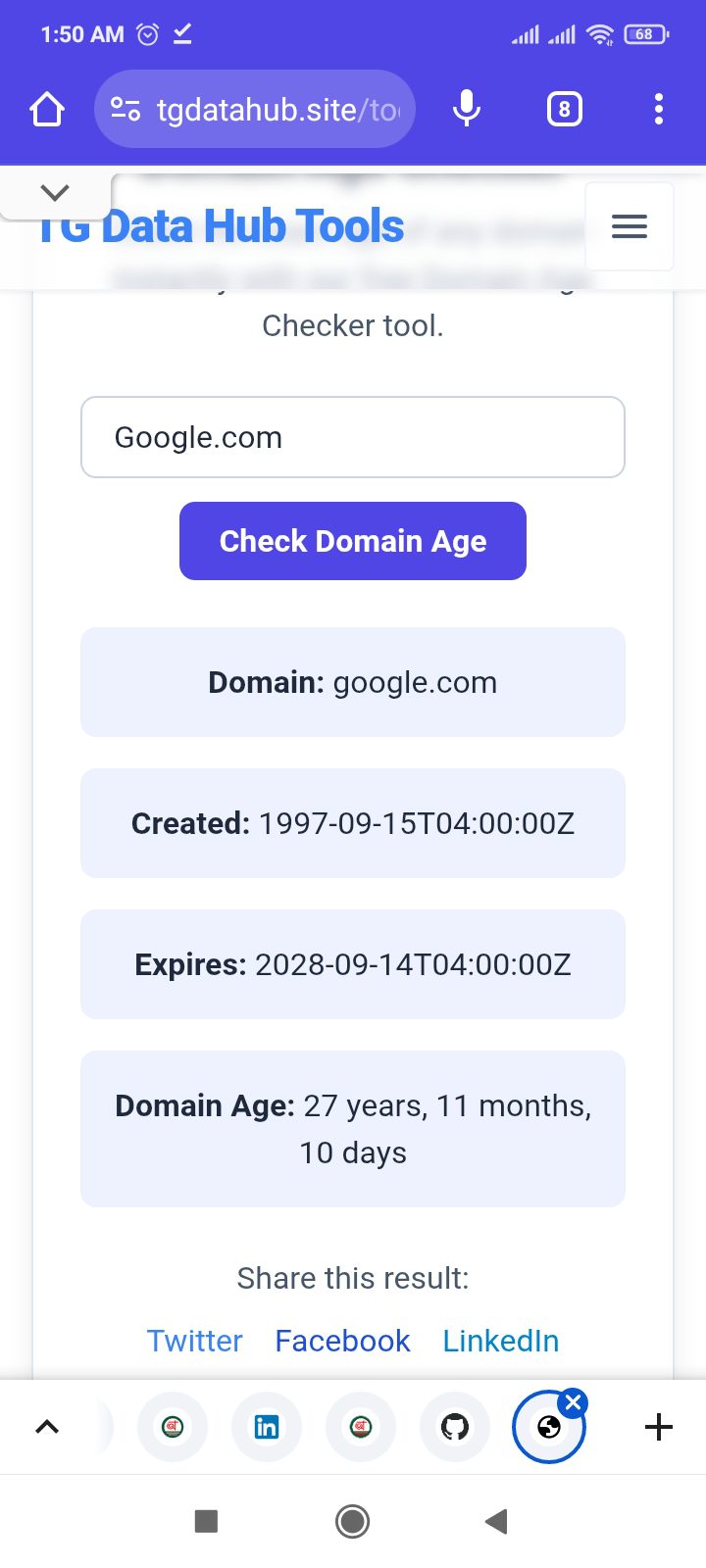Tap the tgdatahub.site address bar
Screen dimensions: 706x1568
(275, 109)
